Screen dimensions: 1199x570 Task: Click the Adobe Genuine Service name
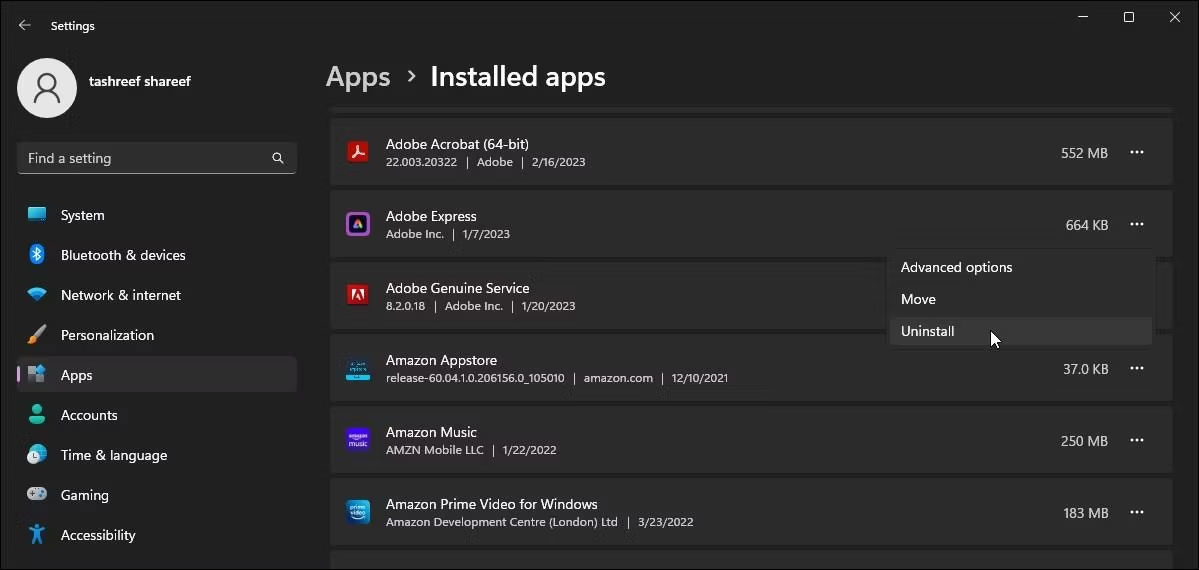click(457, 288)
